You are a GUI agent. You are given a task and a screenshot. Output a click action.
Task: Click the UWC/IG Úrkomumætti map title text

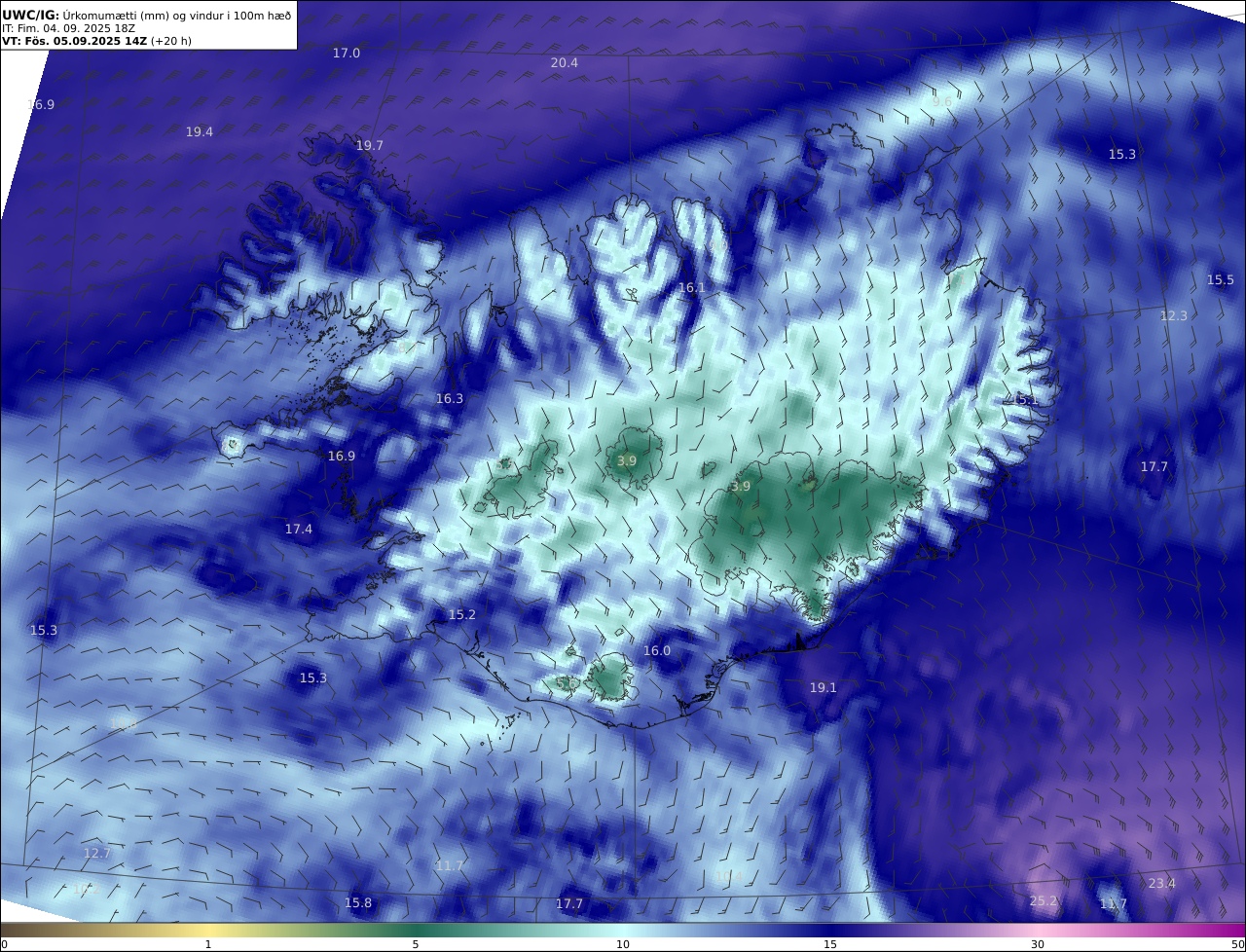[x=146, y=14]
